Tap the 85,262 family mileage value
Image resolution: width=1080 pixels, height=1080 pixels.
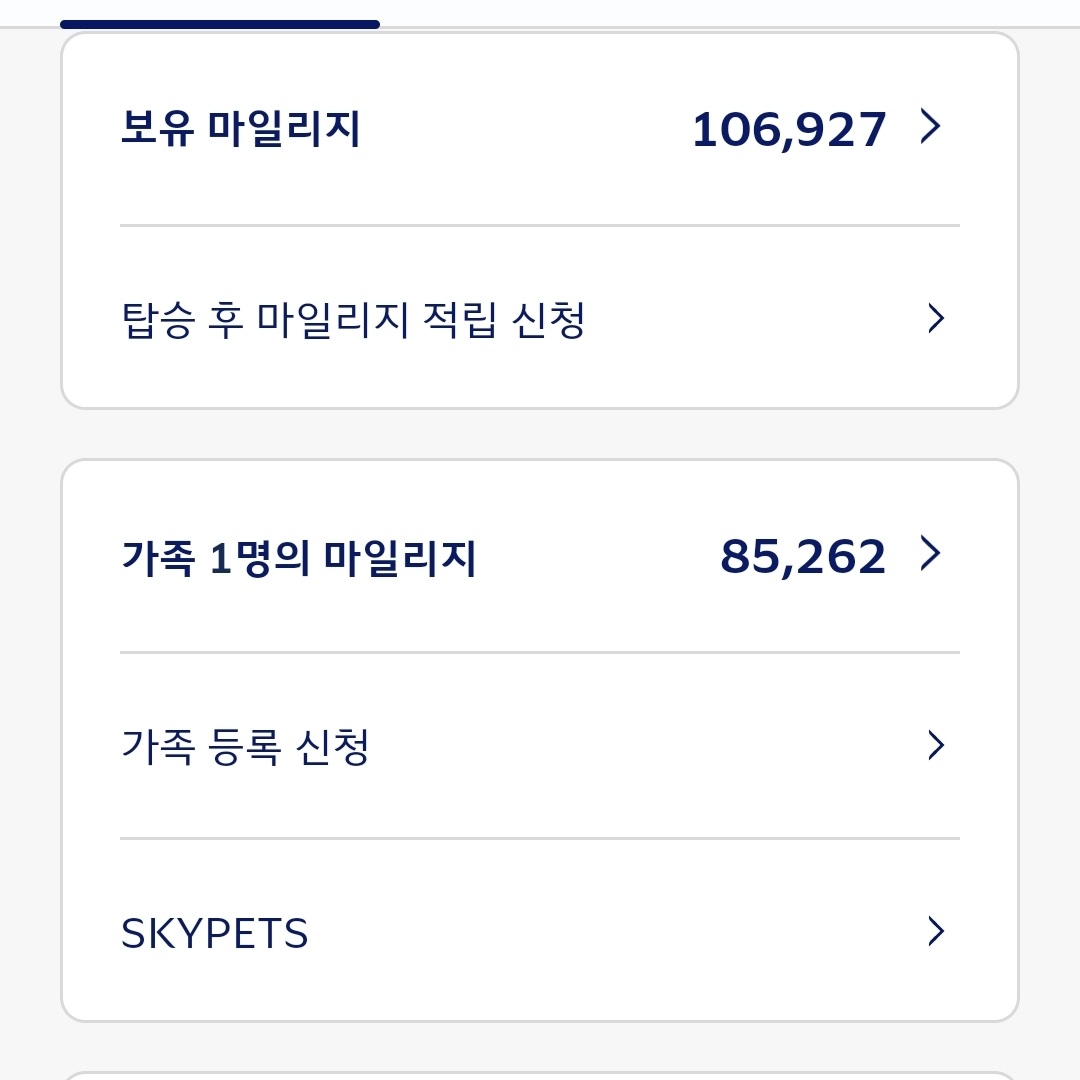pos(803,557)
